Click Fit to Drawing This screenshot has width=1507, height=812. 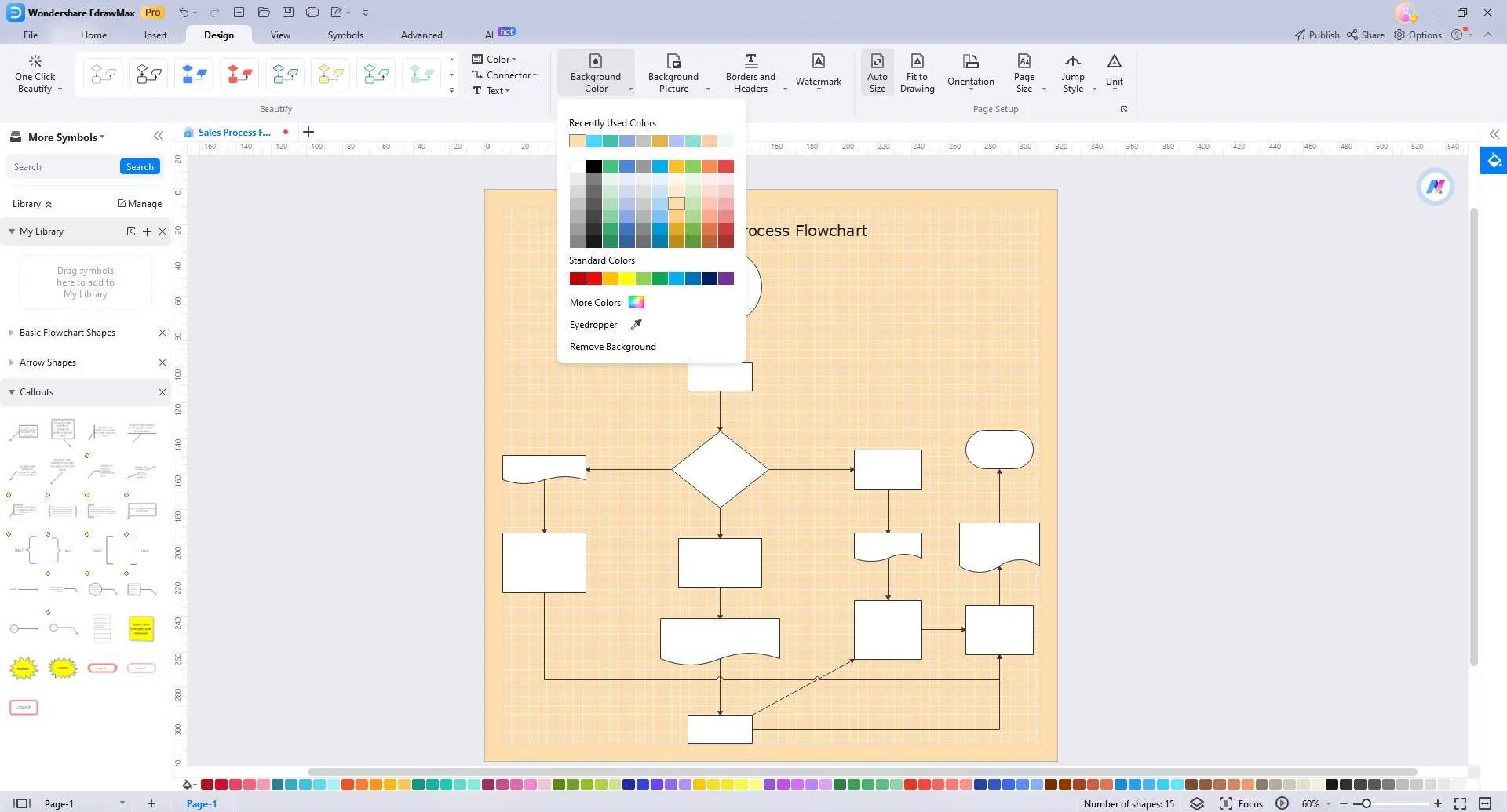(917, 73)
